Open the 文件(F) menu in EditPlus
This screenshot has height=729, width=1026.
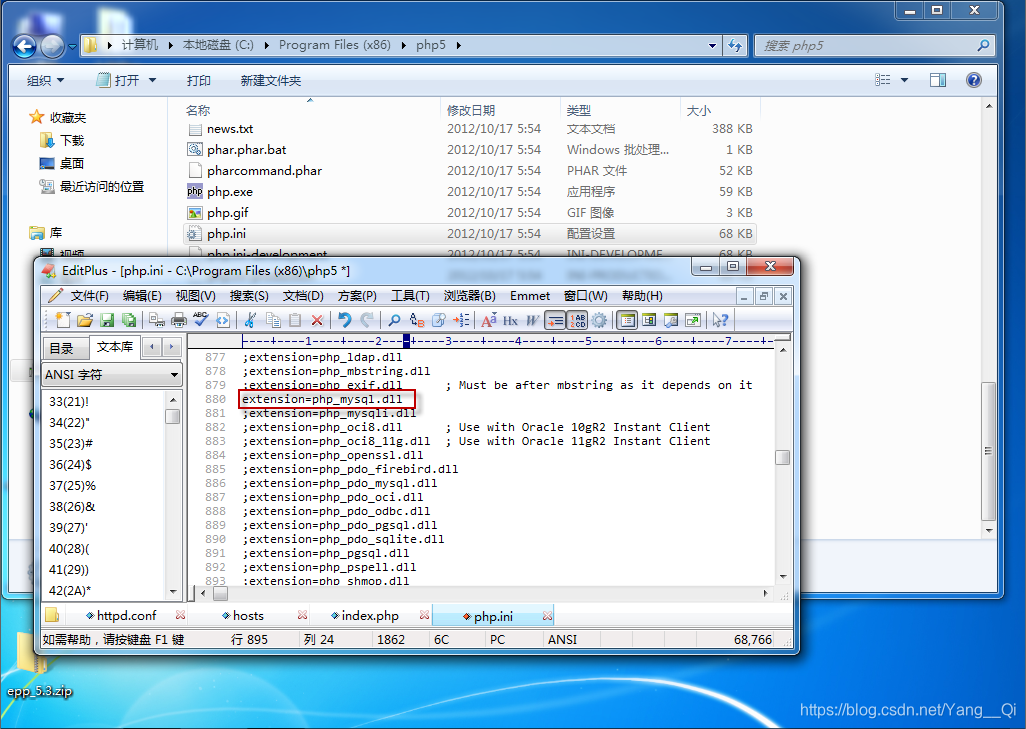[90, 296]
